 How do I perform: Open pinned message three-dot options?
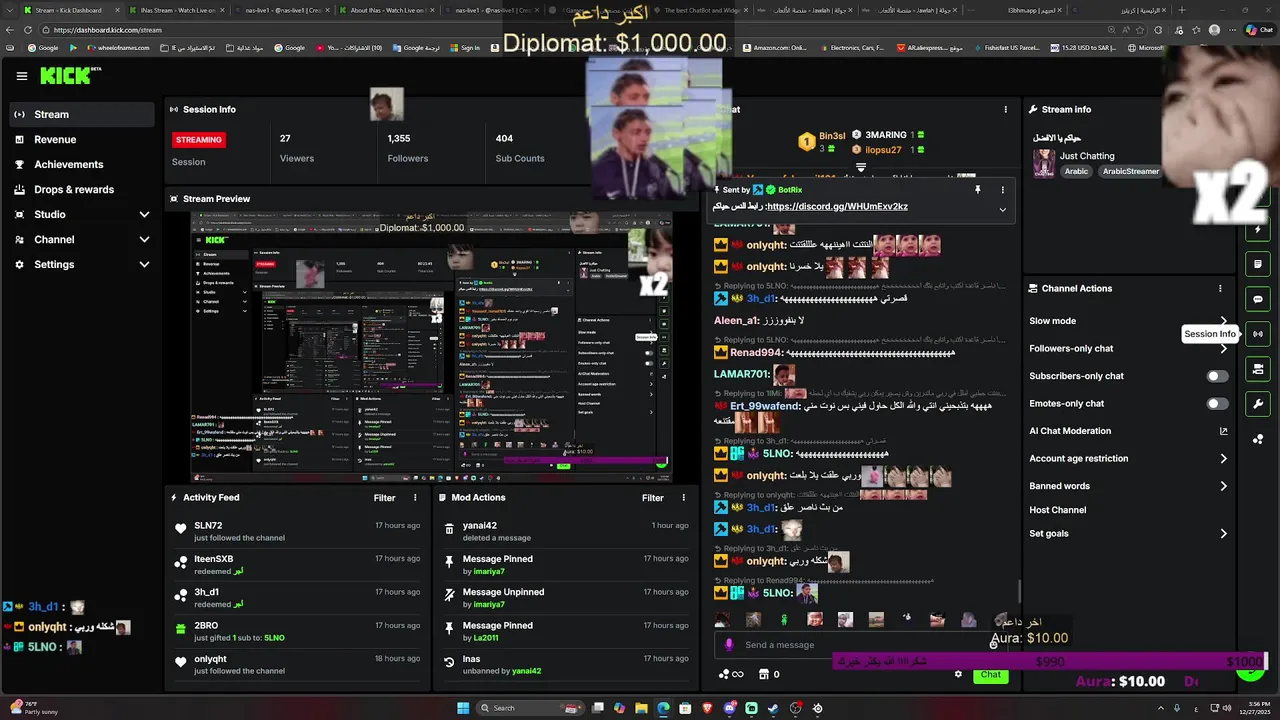(x=1003, y=189)
